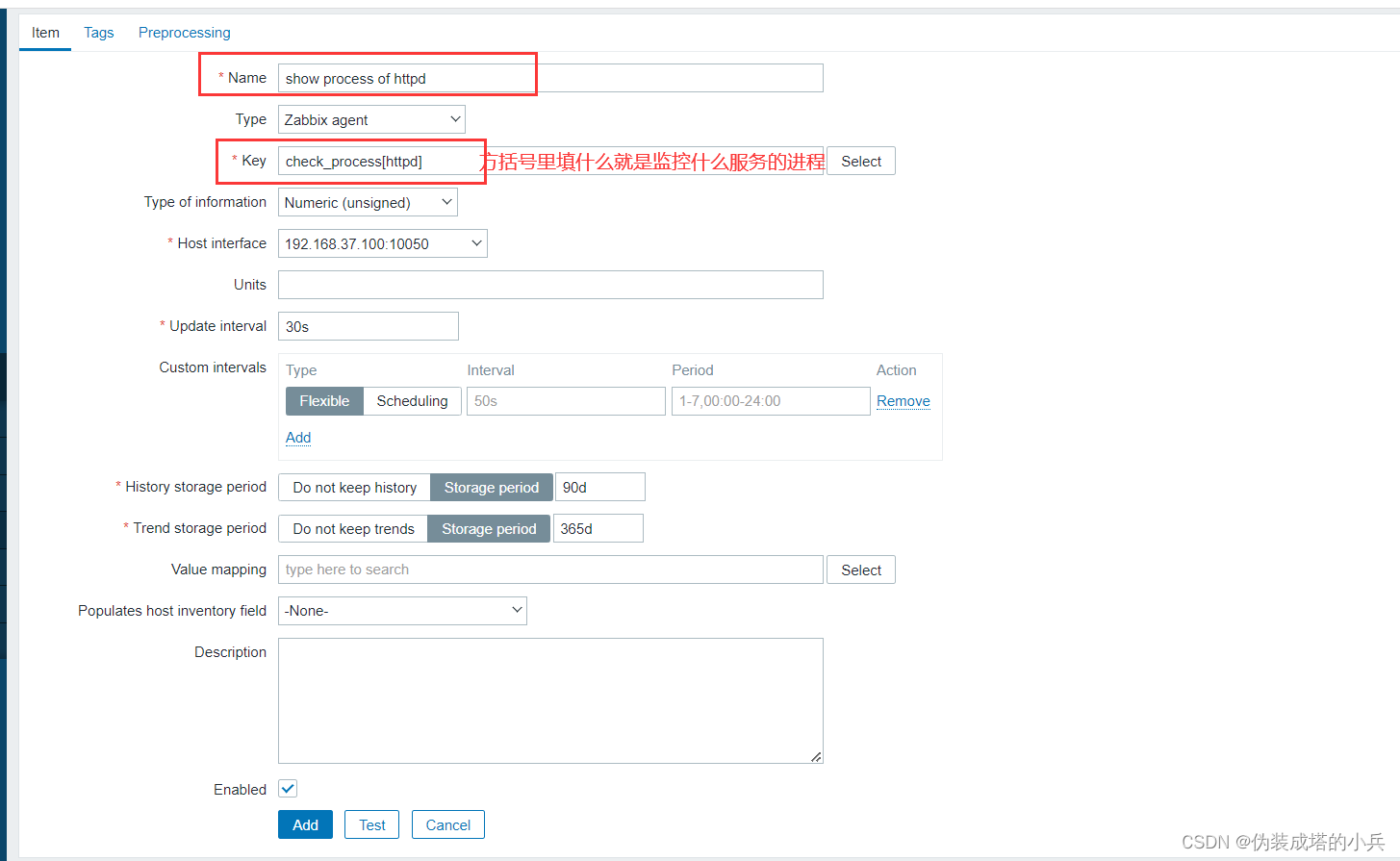The width and height of the screenshot is (1400, 861).
Task: Click the Cancel button
Action: tap(448, 824)
